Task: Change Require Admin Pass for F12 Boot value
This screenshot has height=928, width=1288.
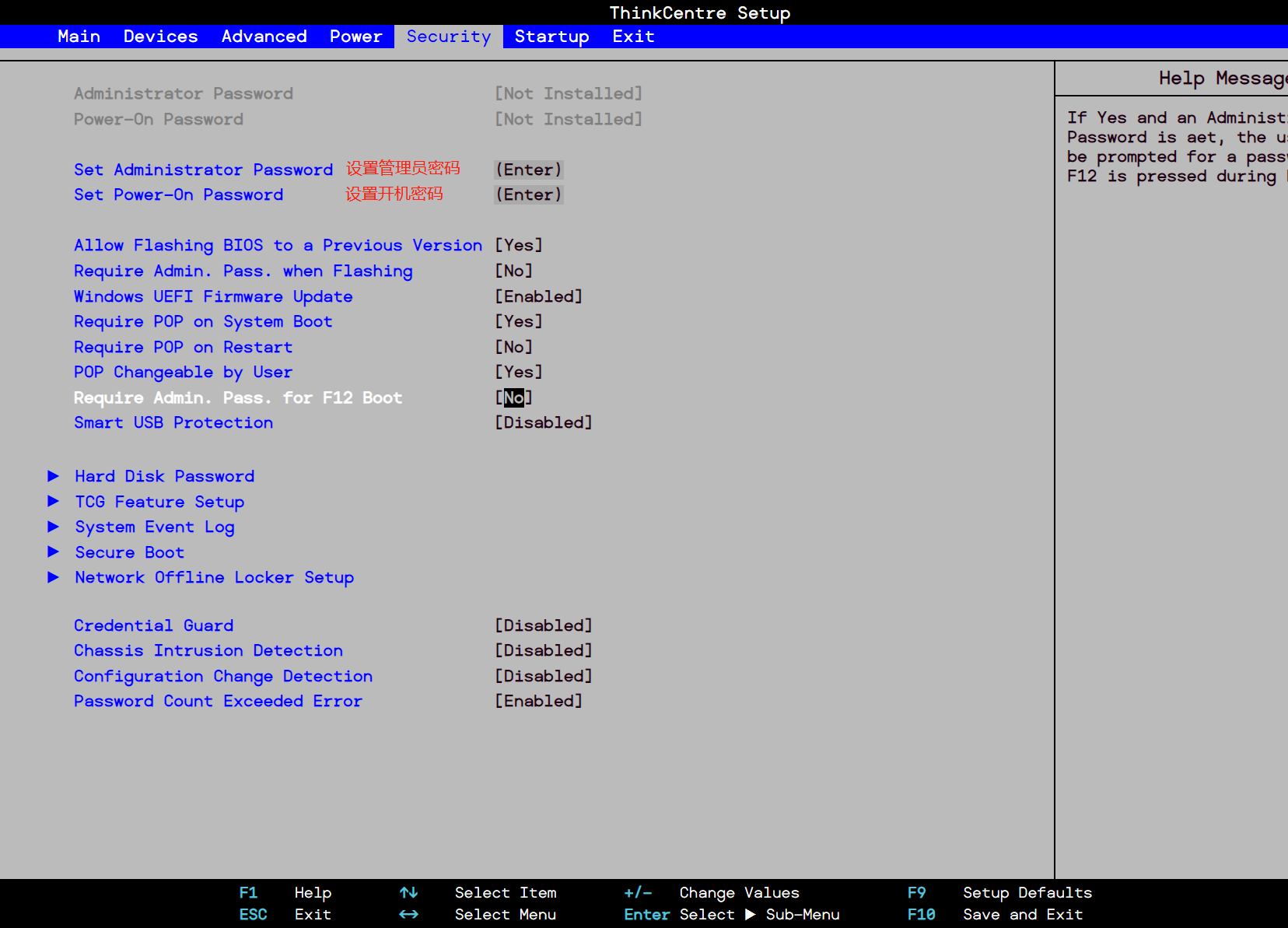Action: [x=513, y=397]
